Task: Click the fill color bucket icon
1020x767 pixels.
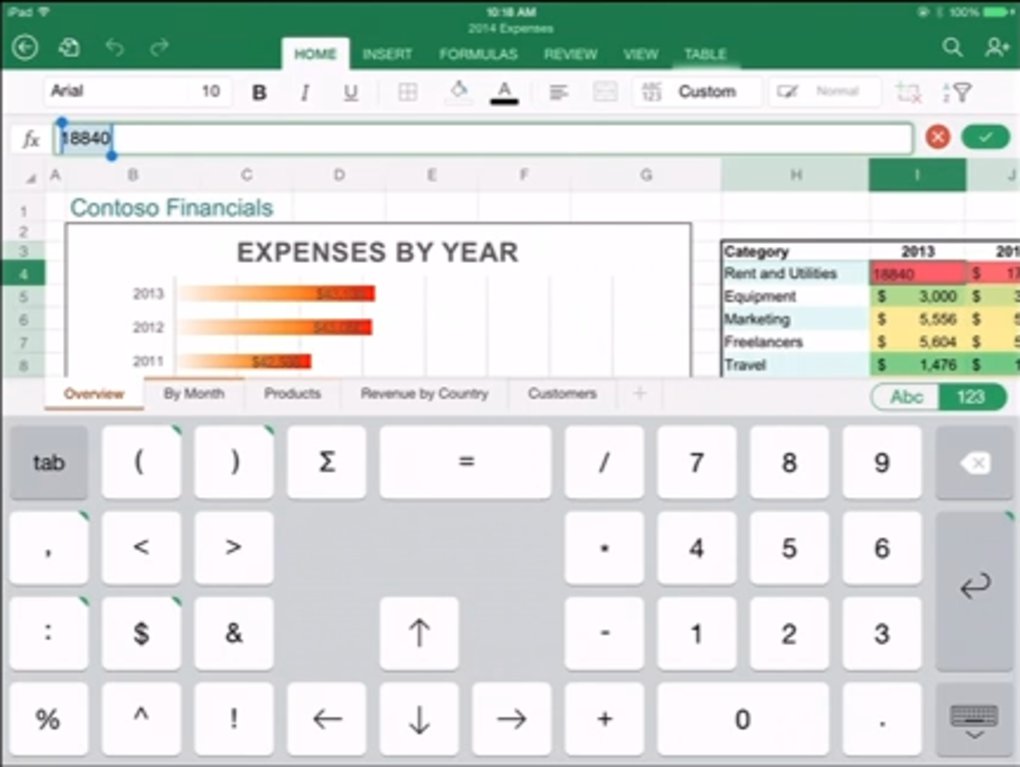Action: coord(458,92)
